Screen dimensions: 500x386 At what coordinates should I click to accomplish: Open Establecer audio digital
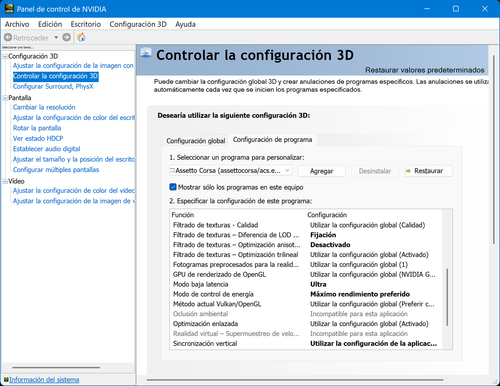click(x=46, y=149)
